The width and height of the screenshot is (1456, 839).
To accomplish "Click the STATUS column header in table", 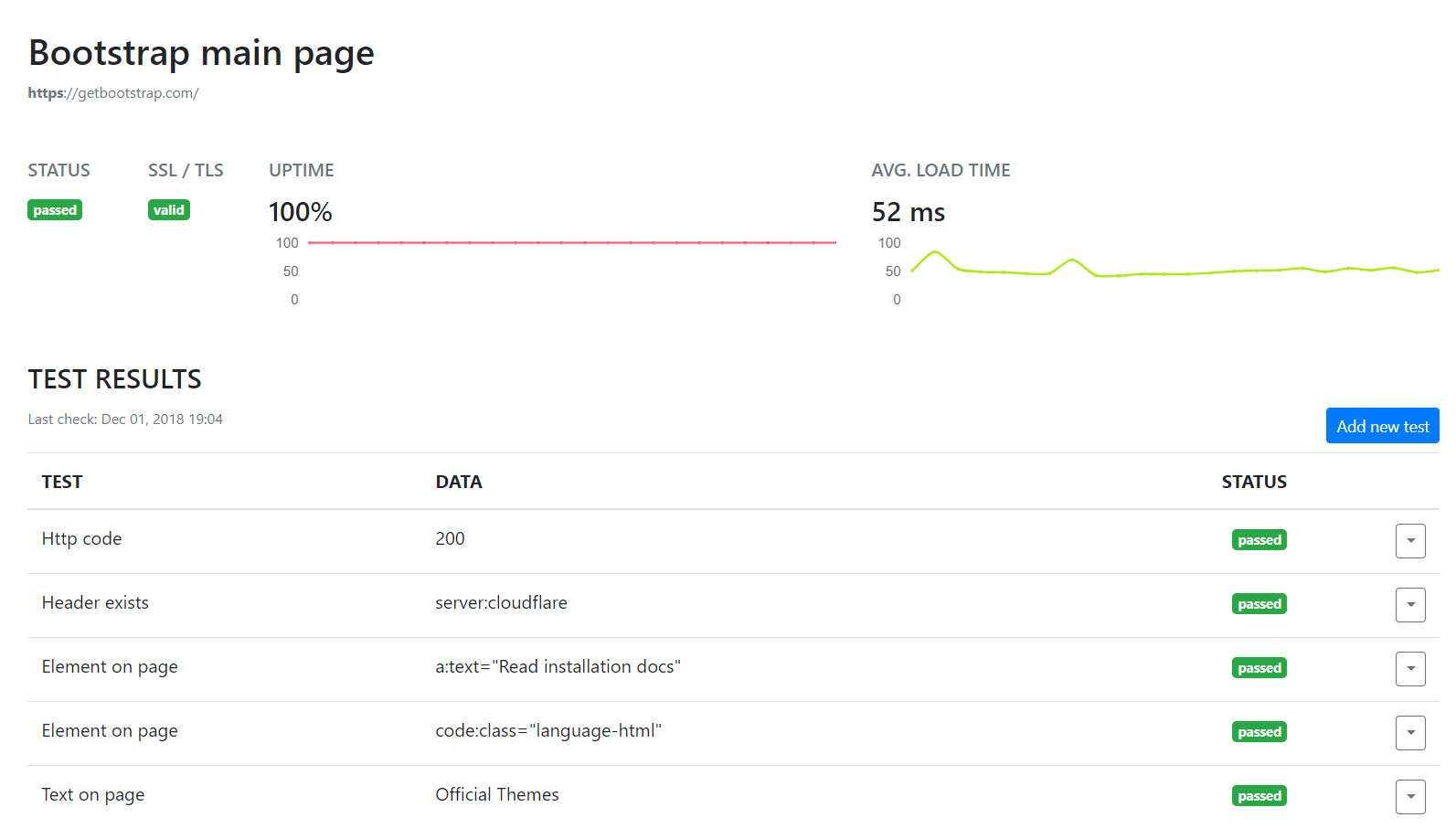I will (1253, 482).
